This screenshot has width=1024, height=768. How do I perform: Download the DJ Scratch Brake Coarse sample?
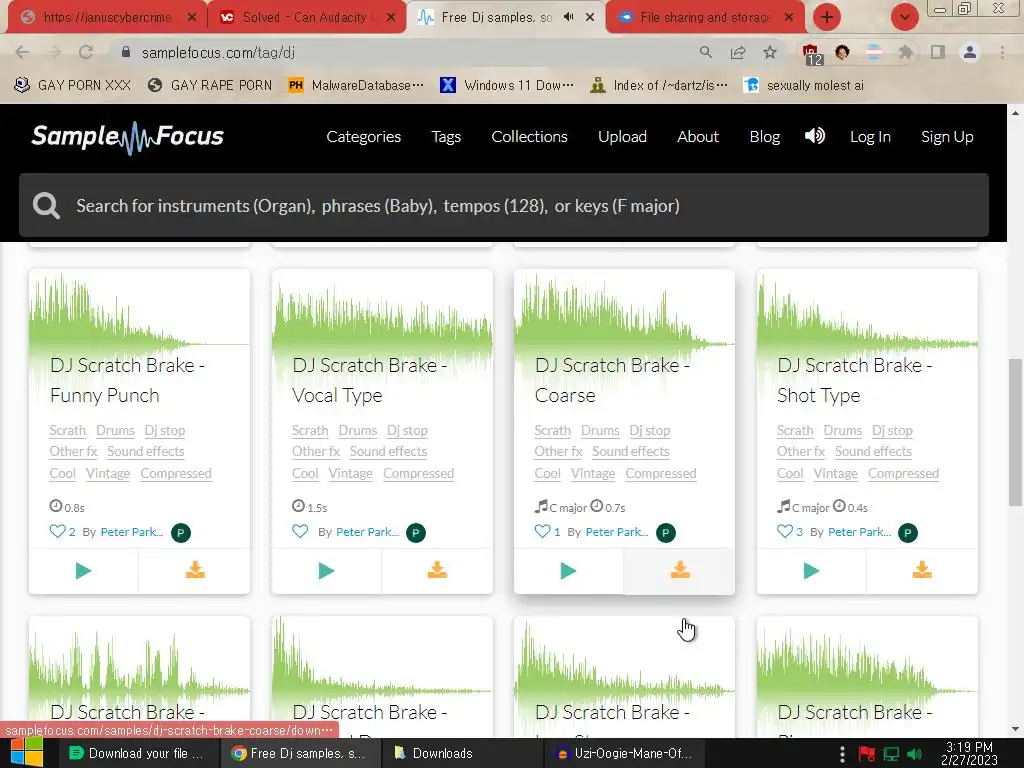[680, 571]
